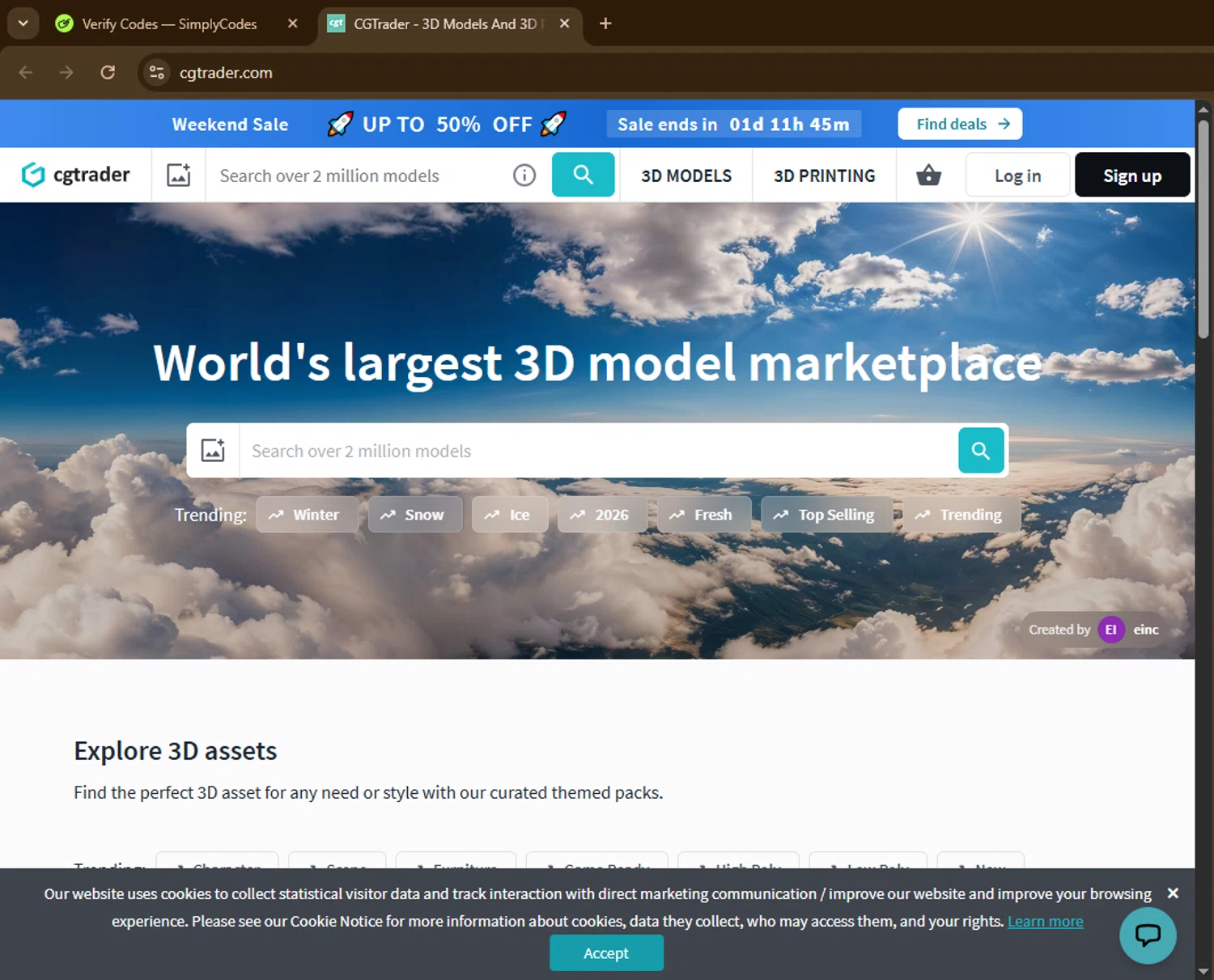Select the CGTrader 3D Models tab
Screen dimensions: 1214x980
tap(450, 23)
